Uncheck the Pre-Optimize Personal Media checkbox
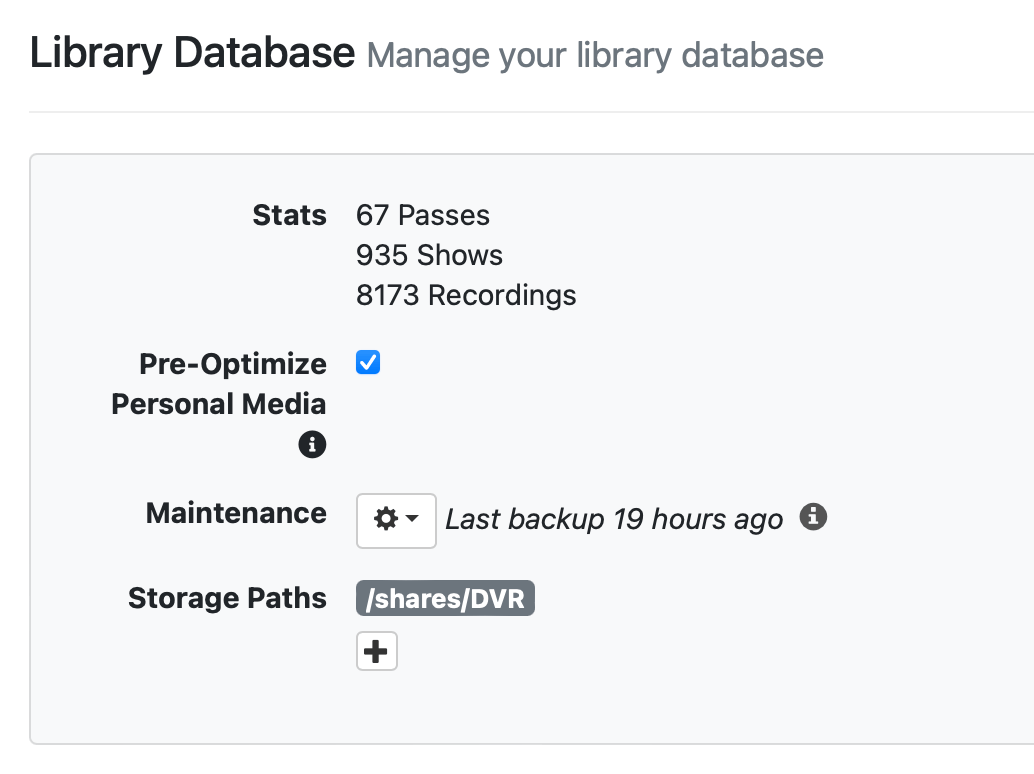 click(368, 363)
